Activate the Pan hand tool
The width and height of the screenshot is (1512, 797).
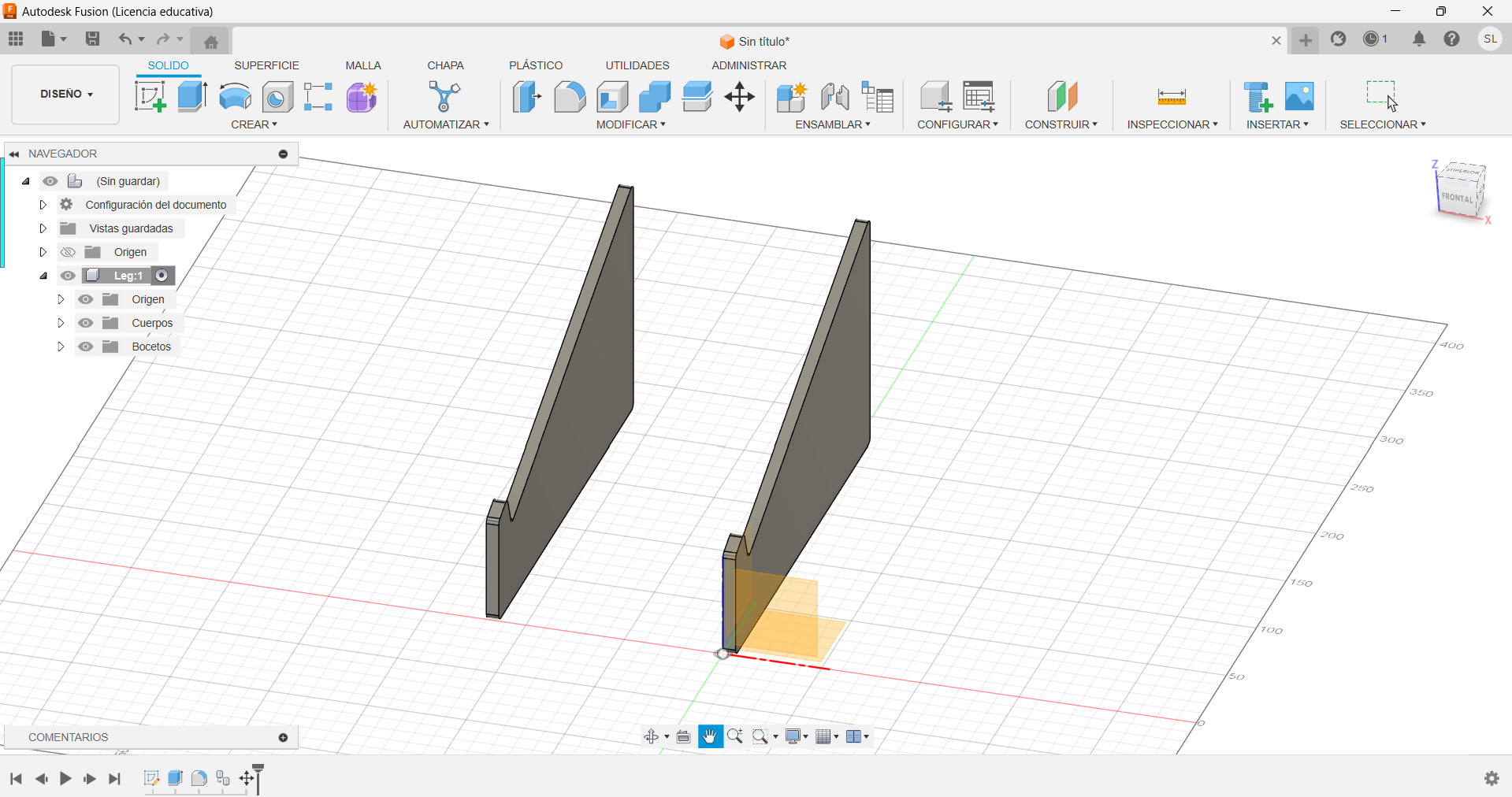point(710,736)
